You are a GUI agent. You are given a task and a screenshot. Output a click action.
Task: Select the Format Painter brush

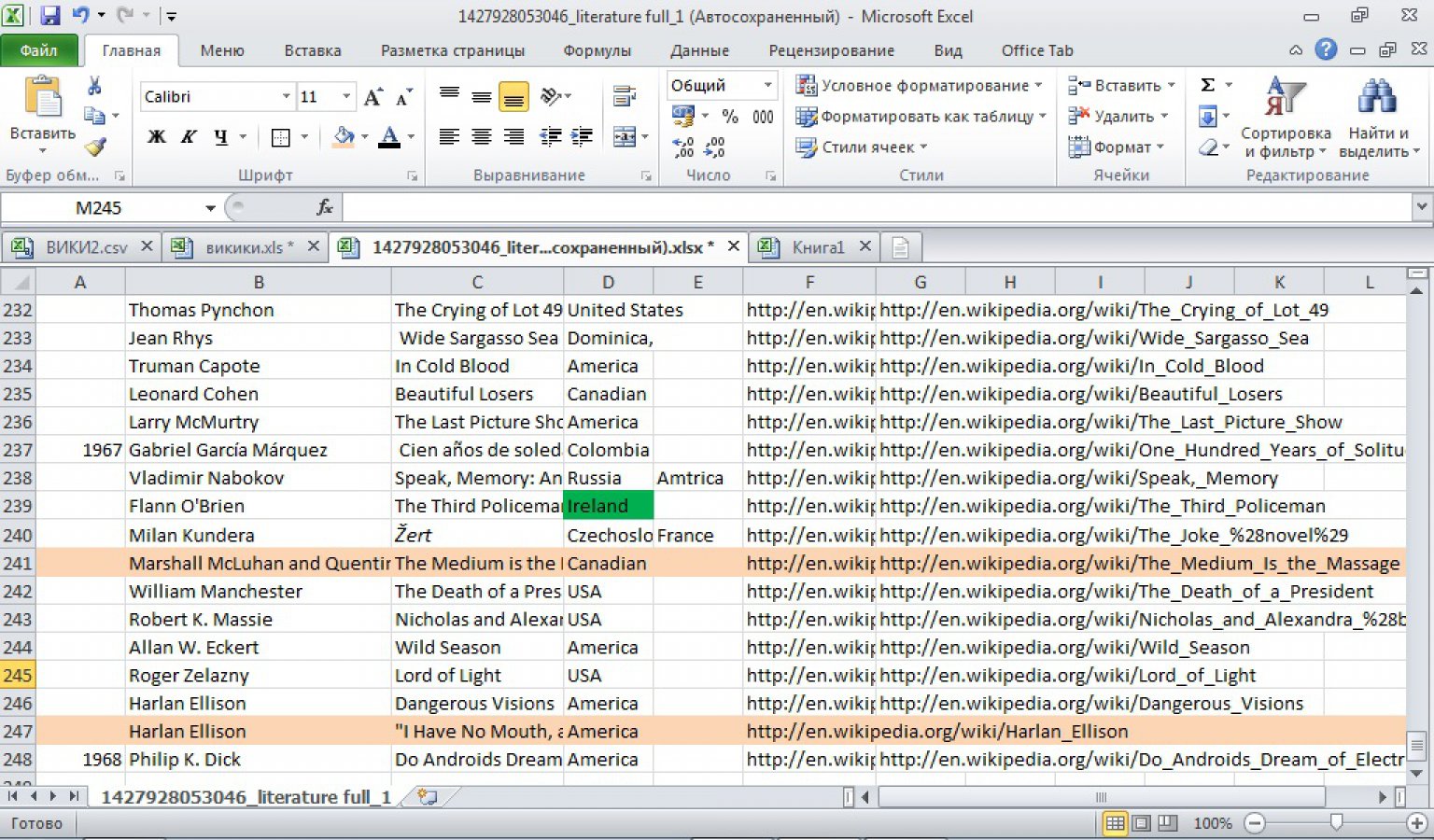[94, 147]
